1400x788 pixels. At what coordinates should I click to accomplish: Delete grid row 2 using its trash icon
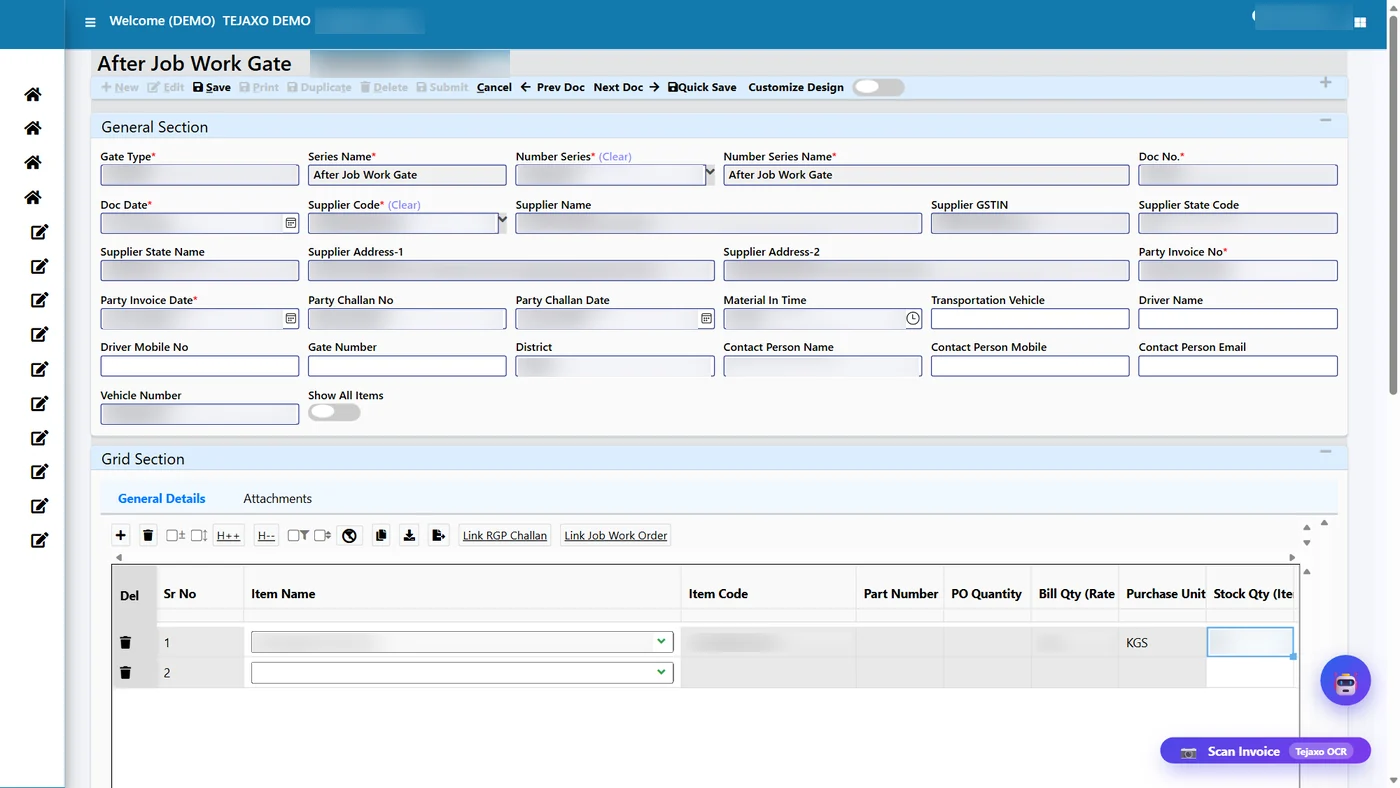click(x=125, y=672)
